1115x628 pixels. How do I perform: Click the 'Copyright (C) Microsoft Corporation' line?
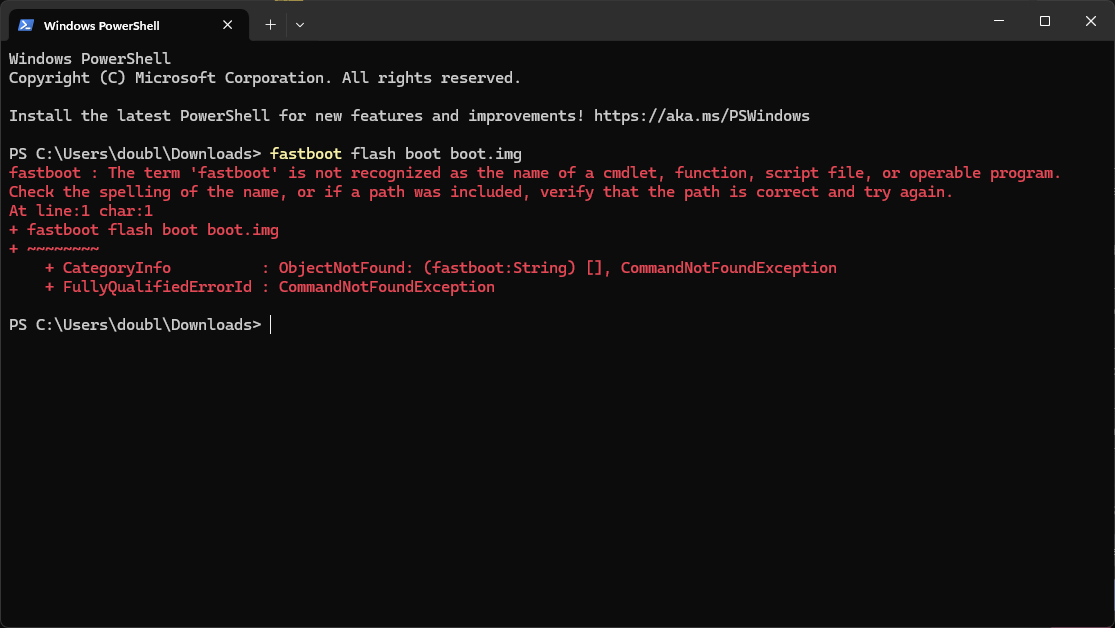click(x=265, y=78)
